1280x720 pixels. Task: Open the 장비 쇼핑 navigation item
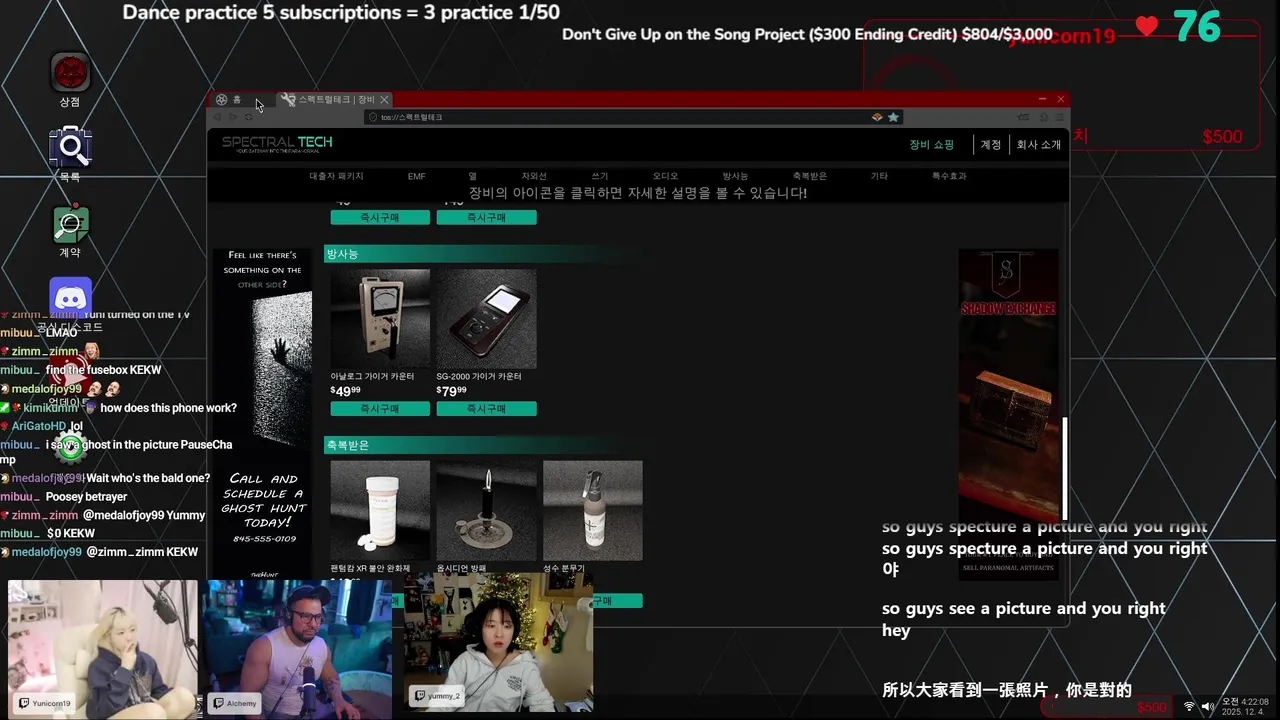931,144
